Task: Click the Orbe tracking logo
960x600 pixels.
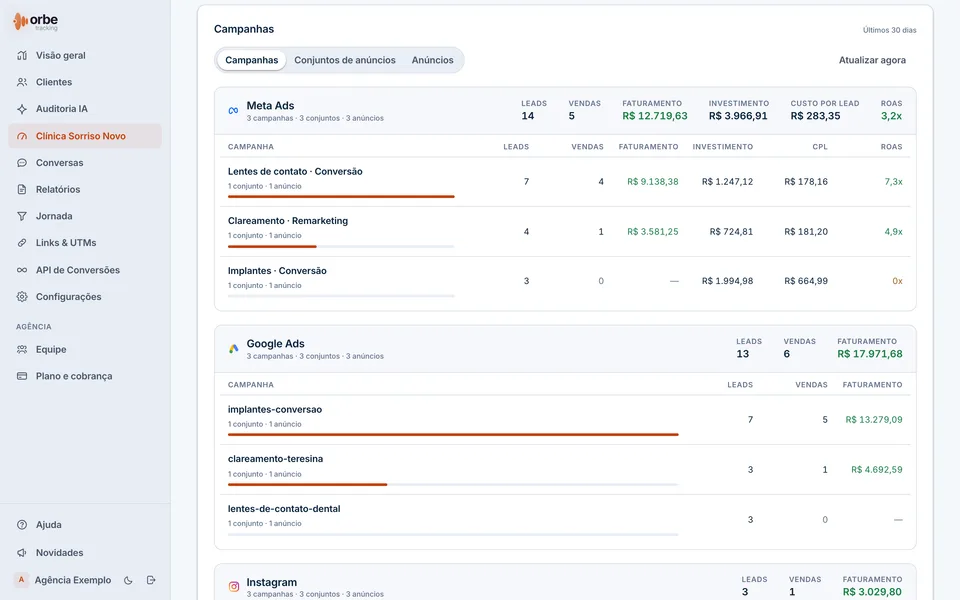Action: [36, 21]
